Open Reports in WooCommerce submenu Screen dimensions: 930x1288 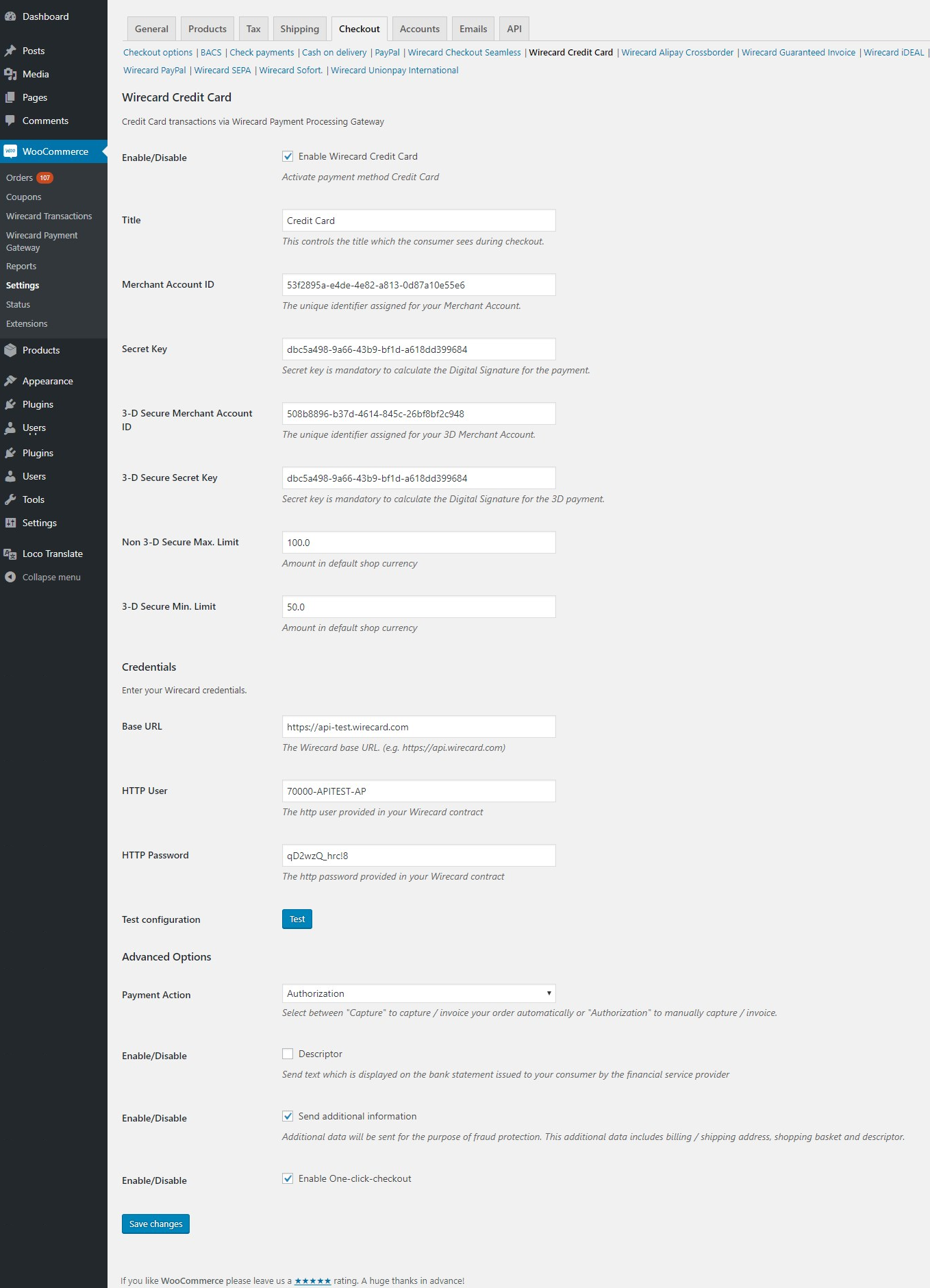(21, 266)
